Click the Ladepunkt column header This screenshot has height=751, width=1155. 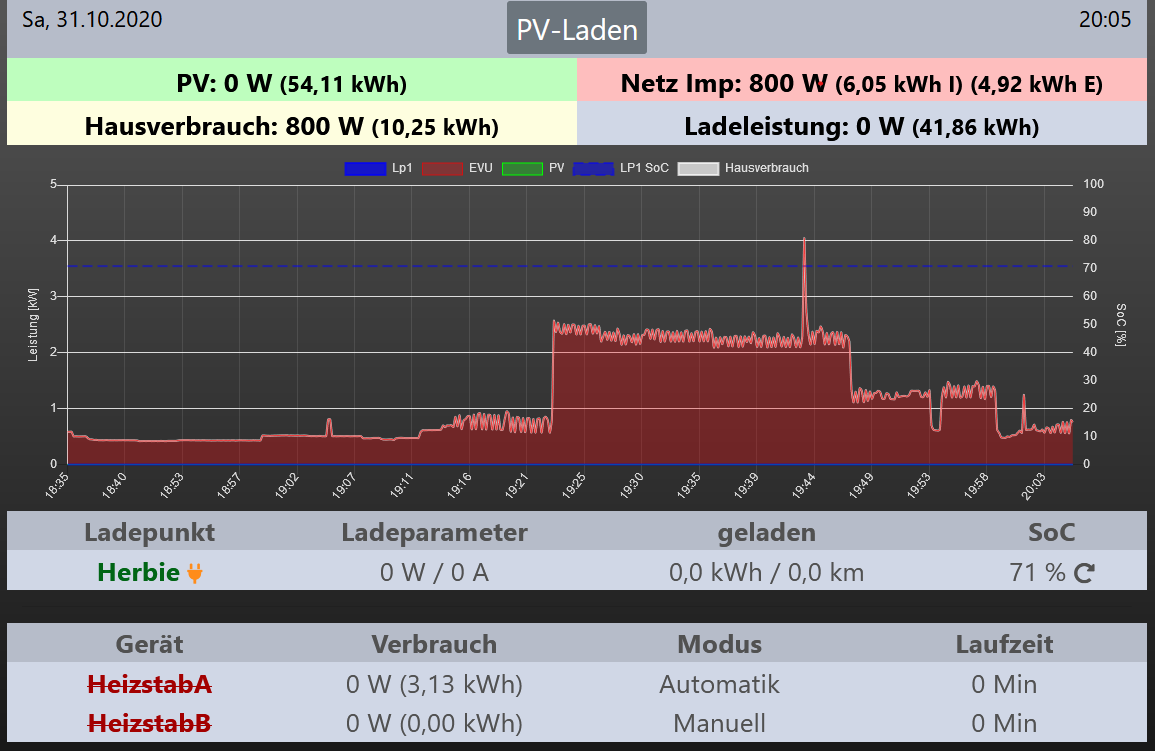click(150, 532)
